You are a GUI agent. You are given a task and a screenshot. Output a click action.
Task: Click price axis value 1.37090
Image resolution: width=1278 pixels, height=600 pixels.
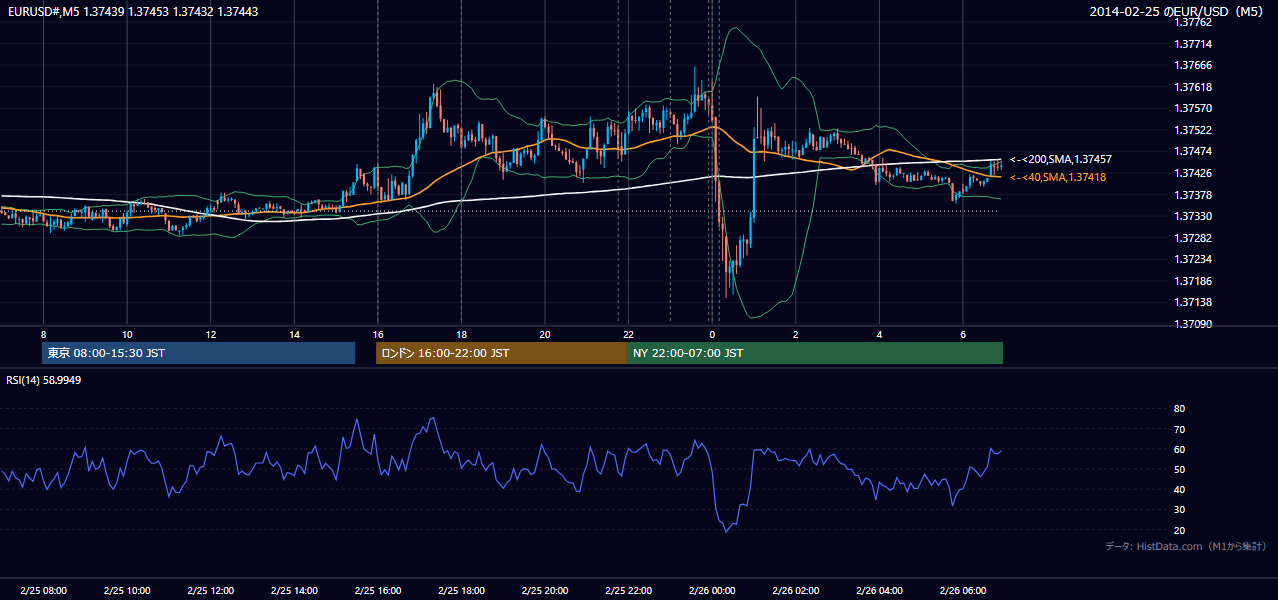[1192, 324]
